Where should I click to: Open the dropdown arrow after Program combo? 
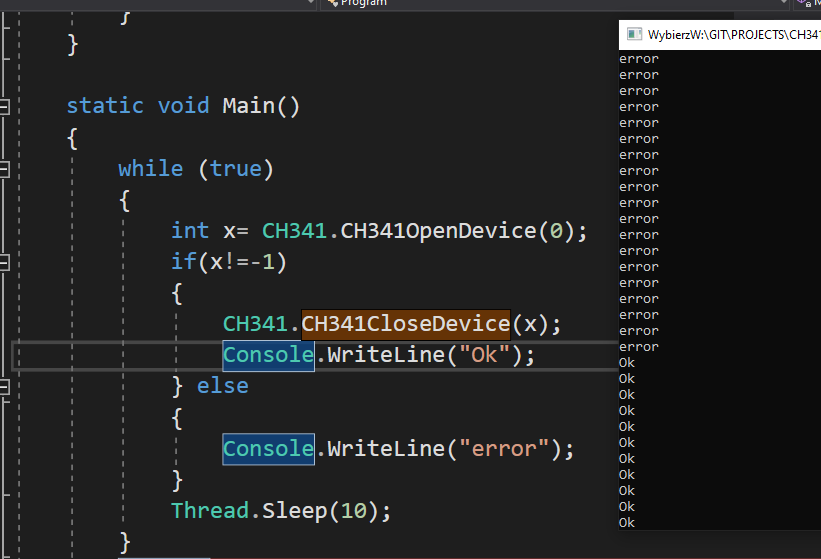coord(784,2)
